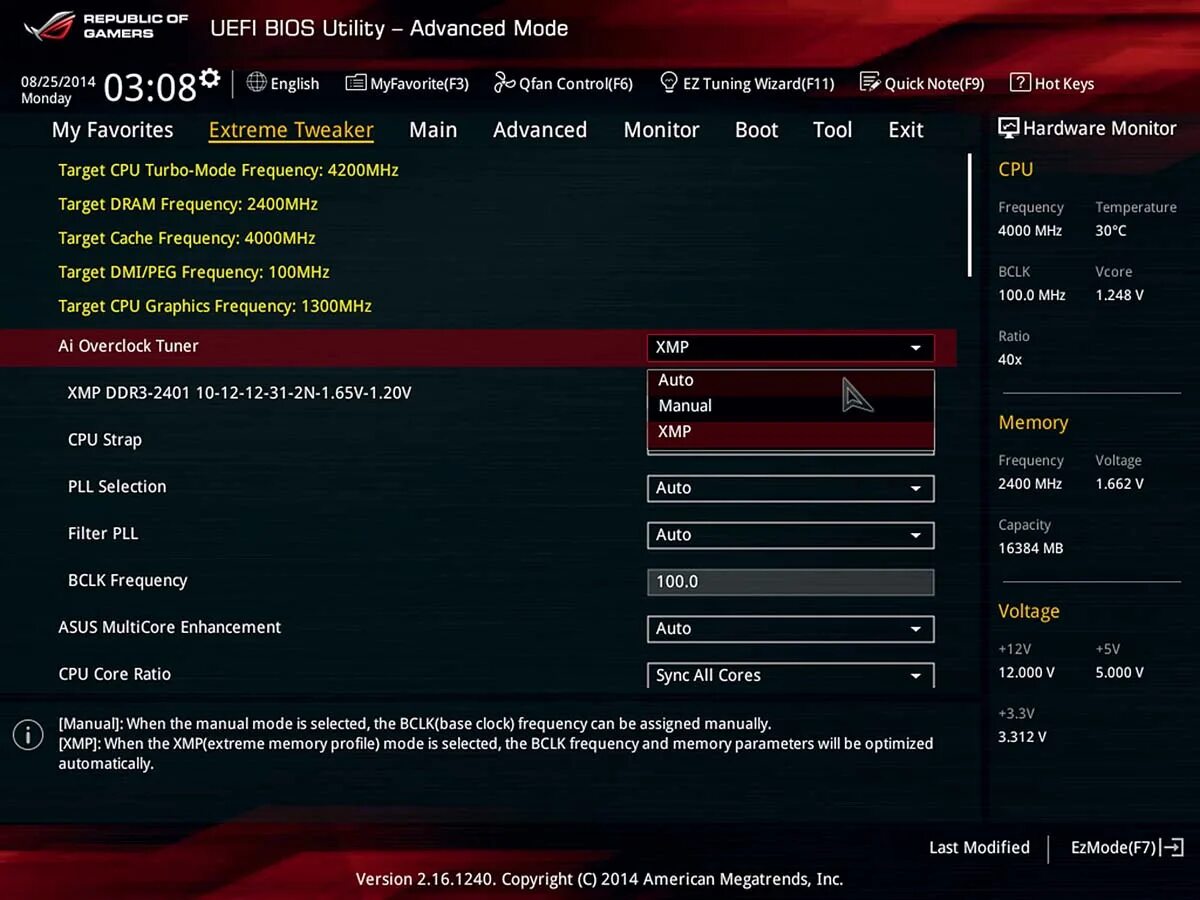Select the Ai Overclock Tuner row label
The height and width of the screenshot is (900, 1200).
click(x=129, y=346)
